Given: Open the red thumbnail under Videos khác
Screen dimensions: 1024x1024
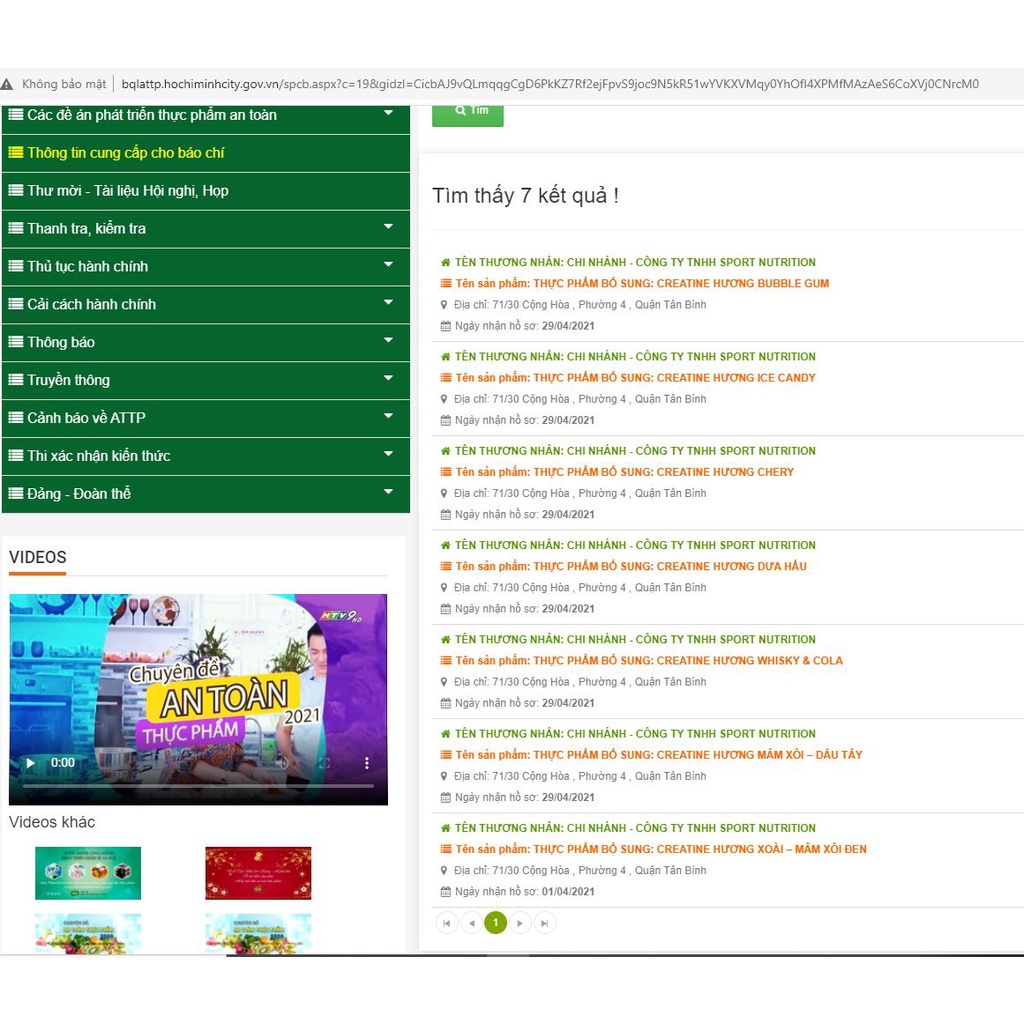Looking at the screenshot, I should click(x=258, y=873).
